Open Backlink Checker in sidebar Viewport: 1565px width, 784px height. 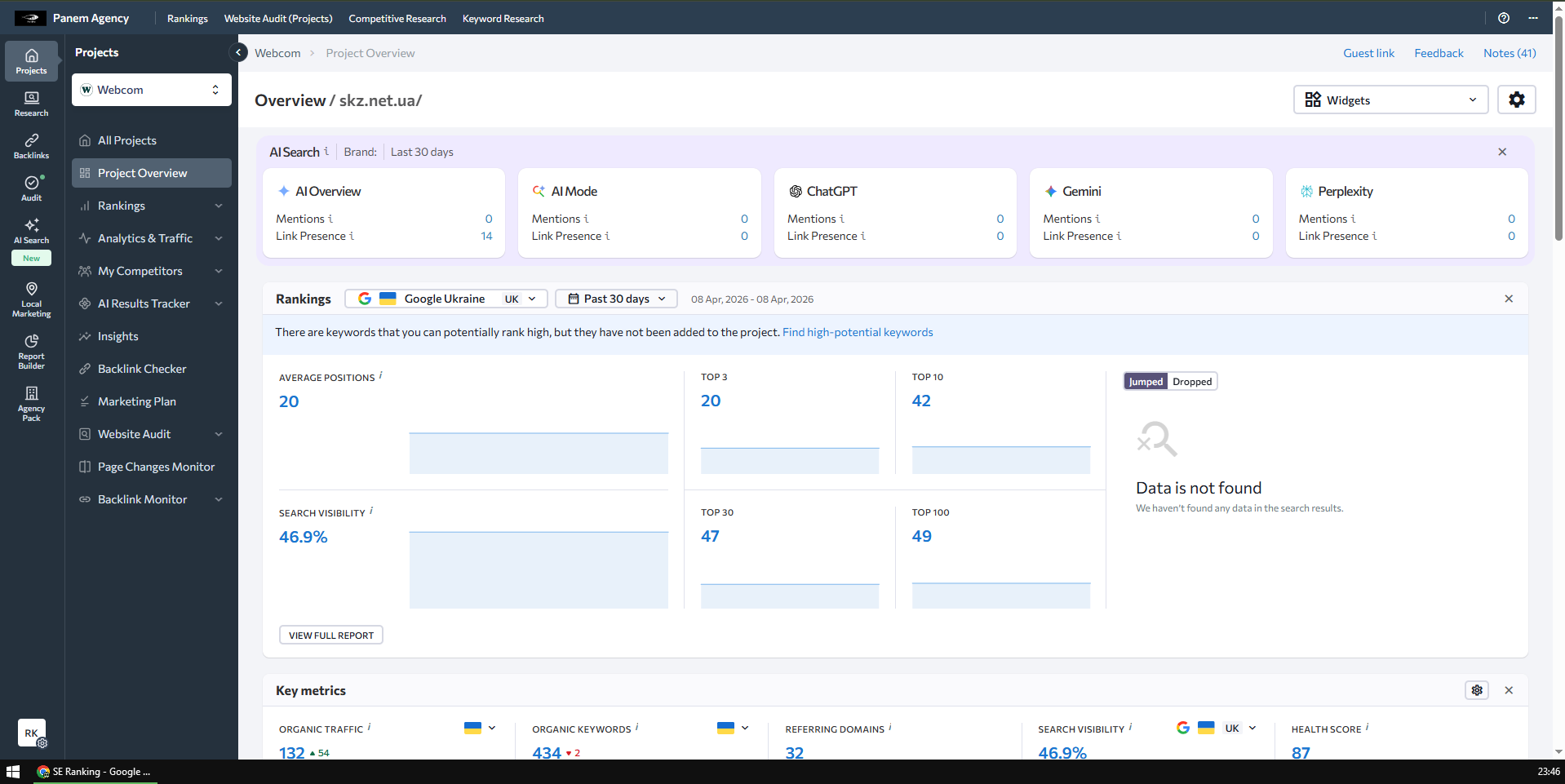coord(152,369)
